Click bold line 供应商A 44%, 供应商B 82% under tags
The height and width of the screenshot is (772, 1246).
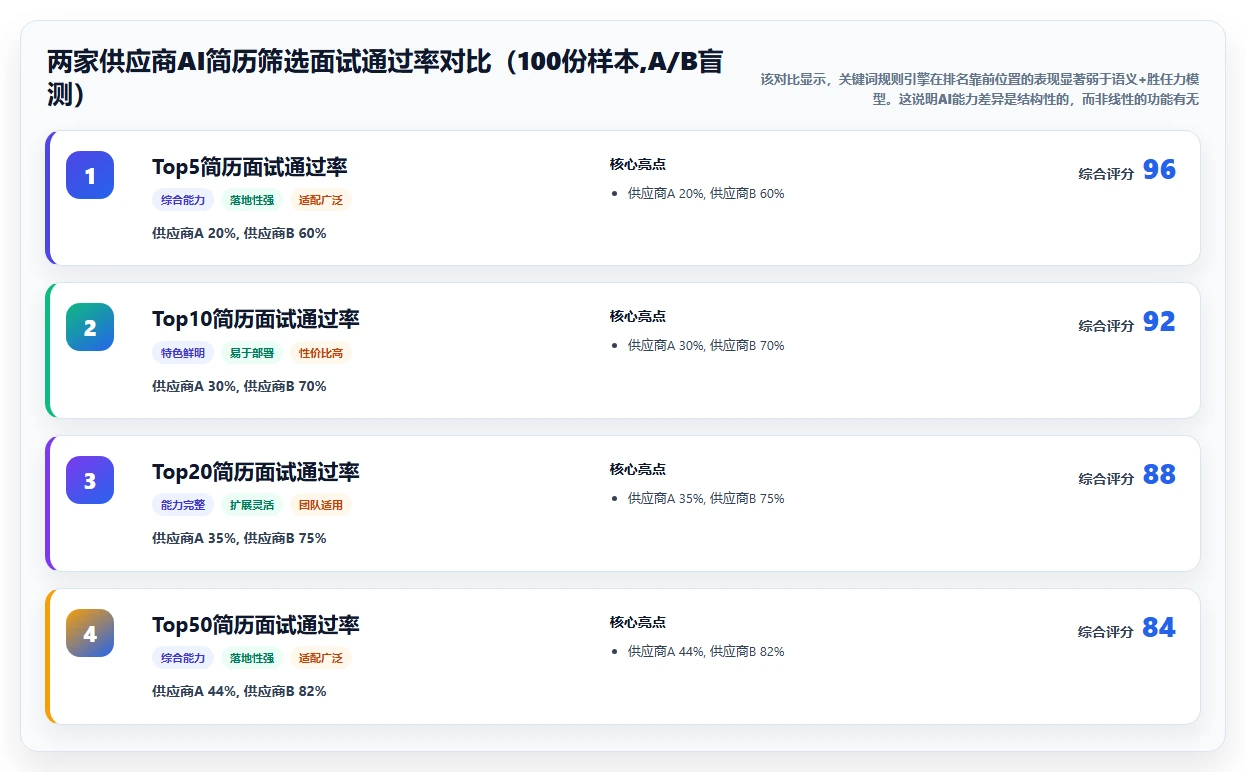click(x=239, y=691)
